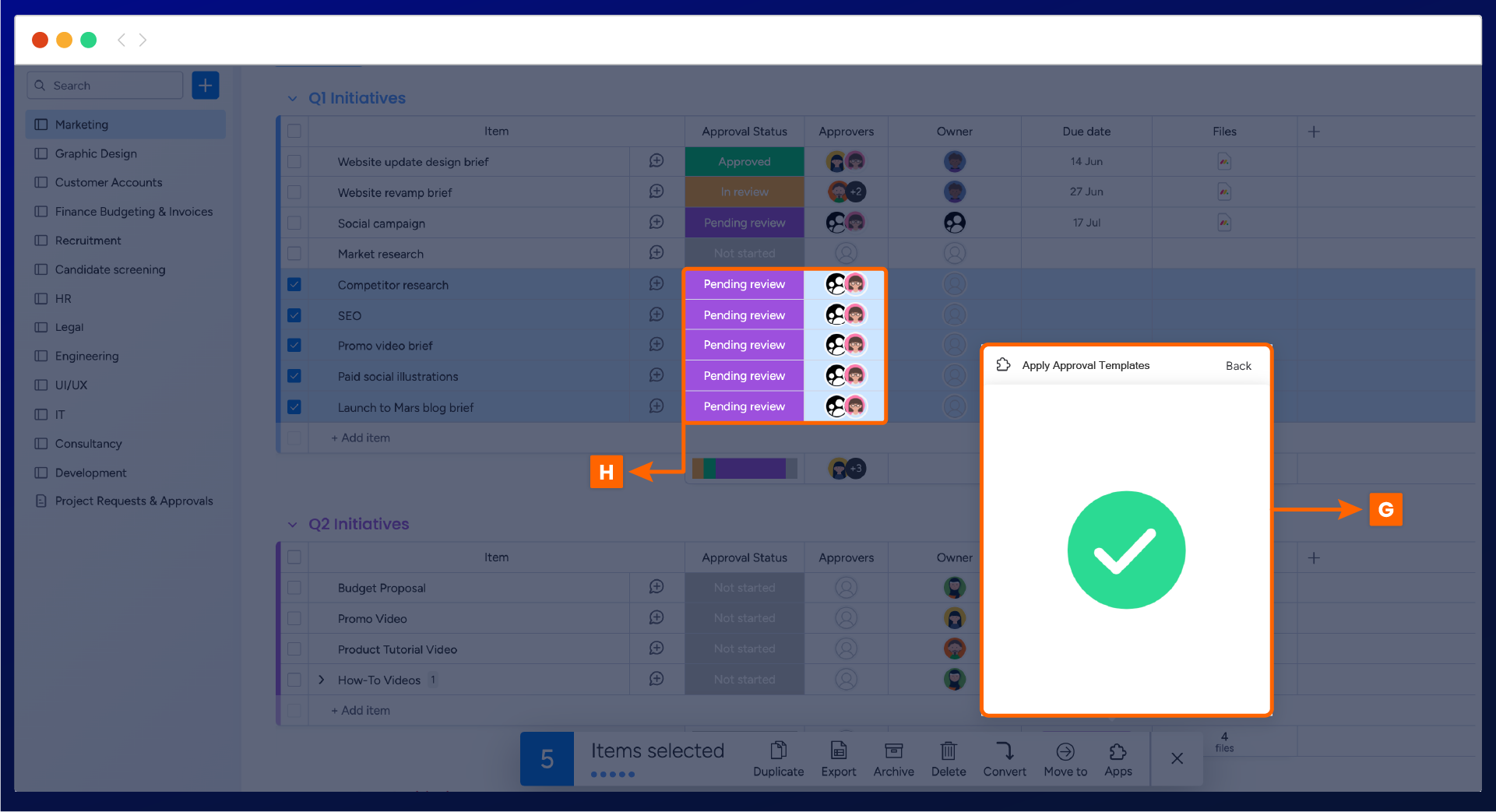Click the Convert arrow icon
1496x812 pixels.
tap(1004, 751)
